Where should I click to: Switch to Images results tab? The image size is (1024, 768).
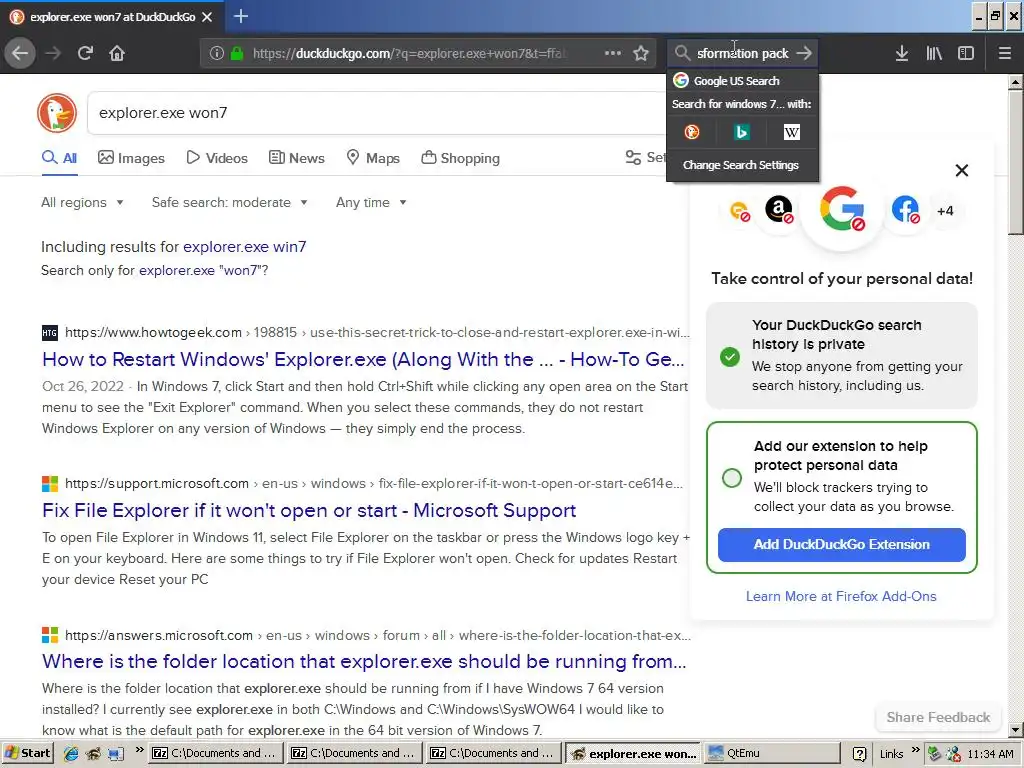pos(131,158)
